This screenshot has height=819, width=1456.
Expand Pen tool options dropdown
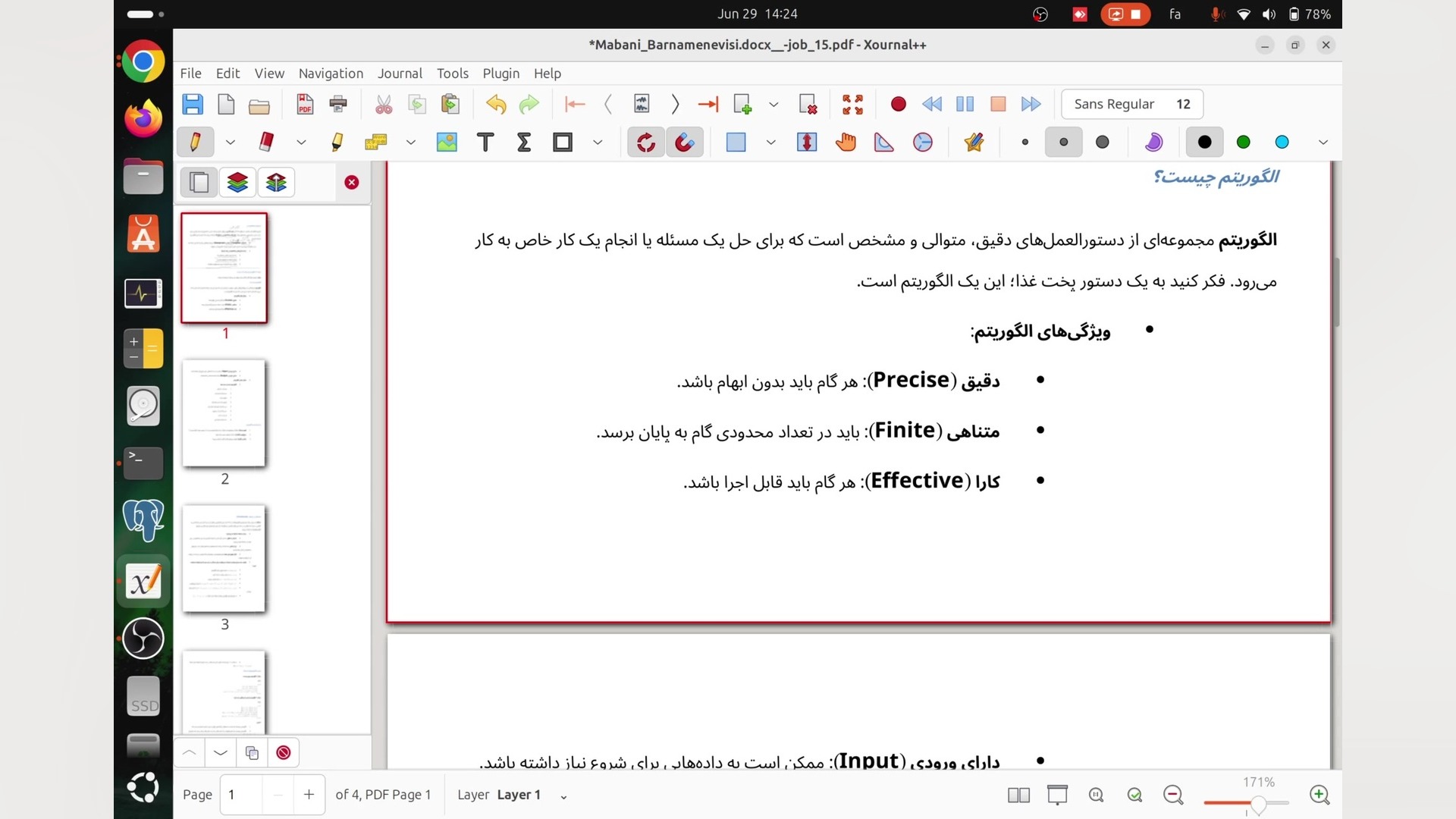click(x=231, y=142)
